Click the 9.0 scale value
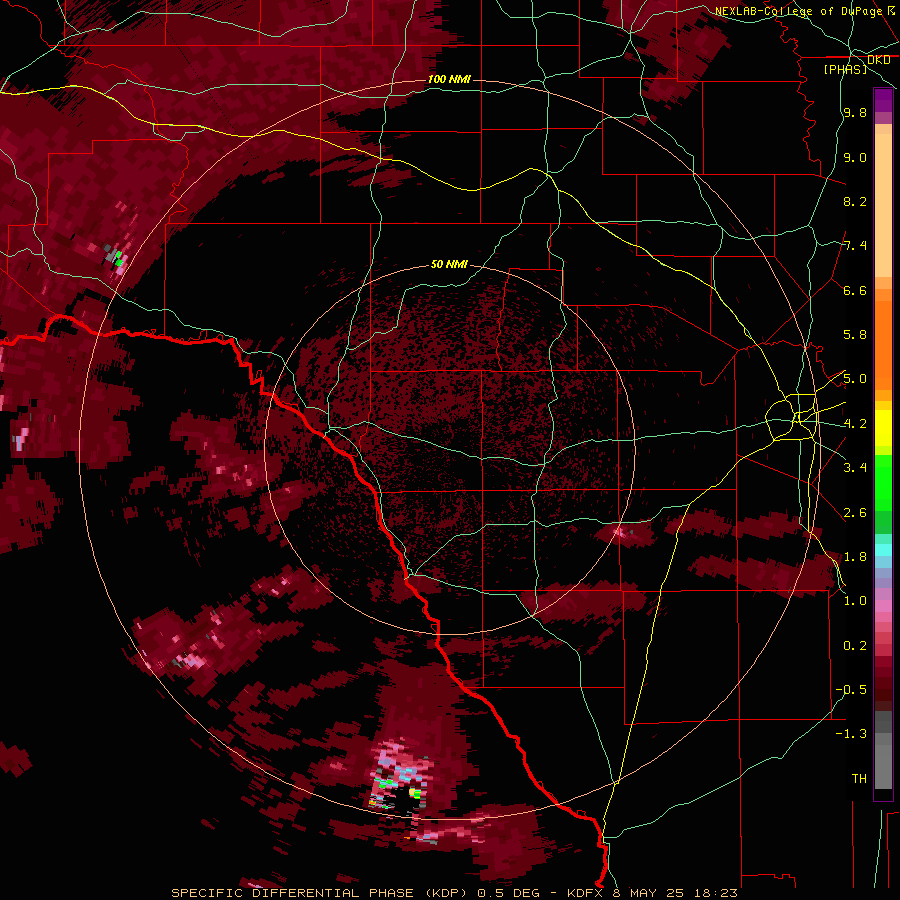Viewport: 900px width, 900px height. [x=855, y=157]
